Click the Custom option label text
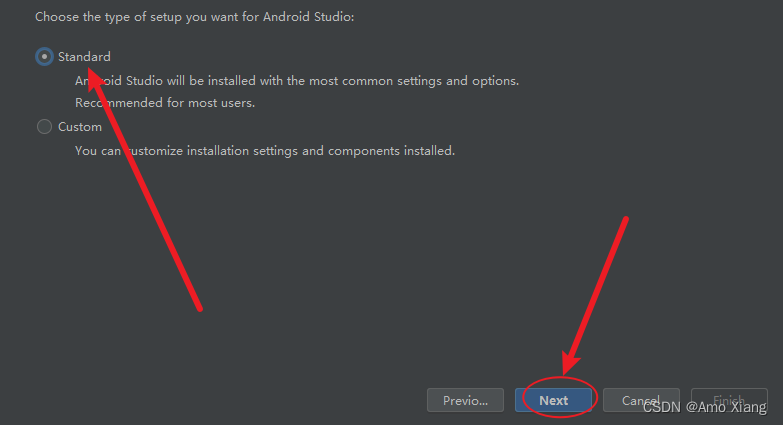 click(80, 127)
